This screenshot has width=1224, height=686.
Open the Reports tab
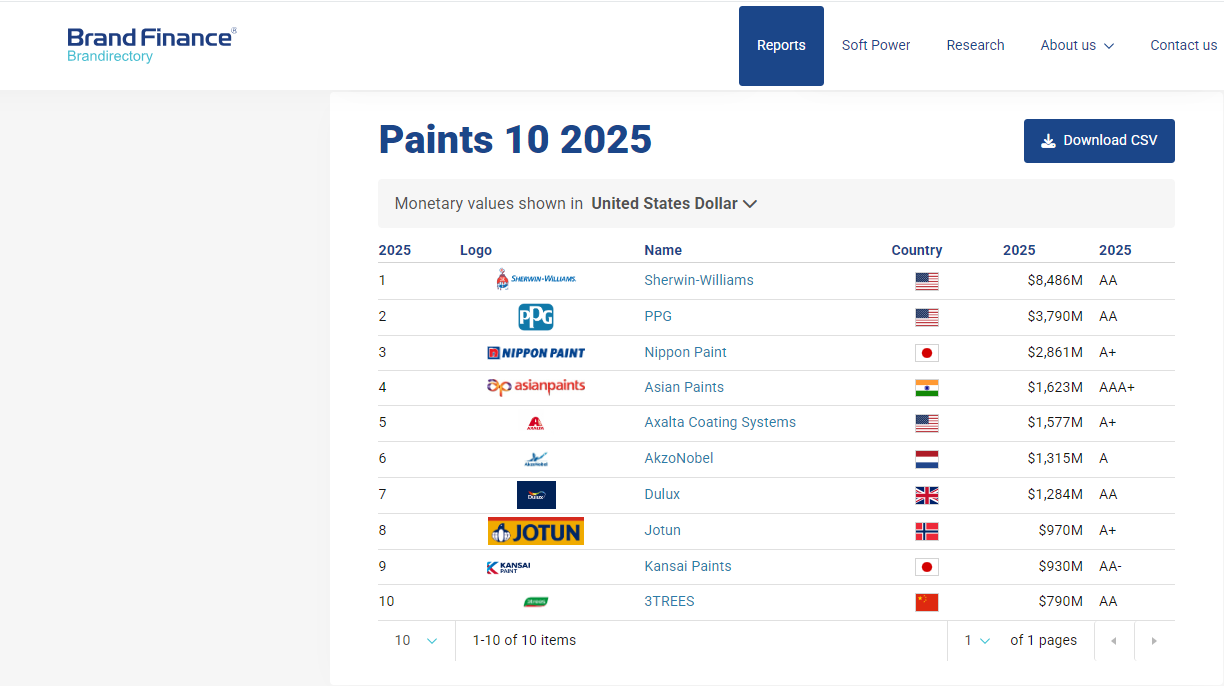(x=781, y=46)
